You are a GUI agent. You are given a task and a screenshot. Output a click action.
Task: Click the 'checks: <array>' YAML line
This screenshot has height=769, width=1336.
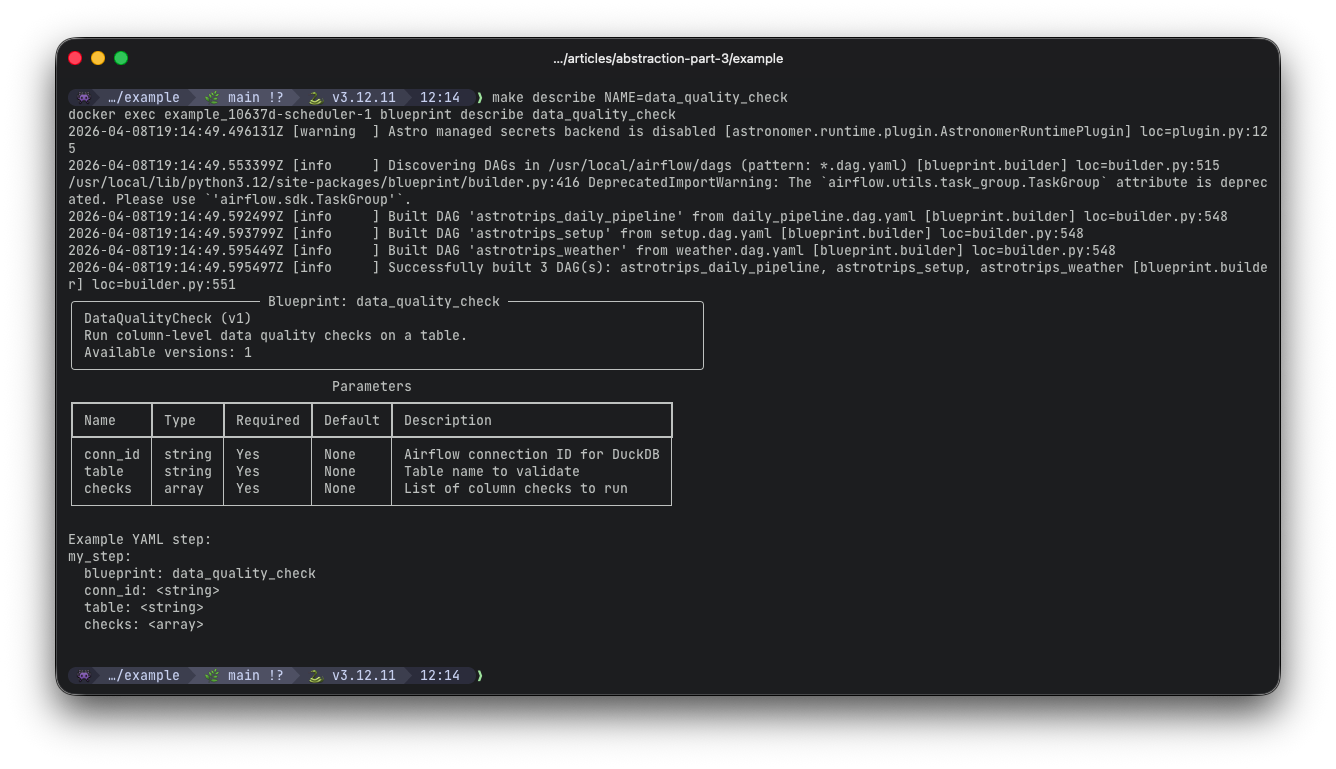143,624
